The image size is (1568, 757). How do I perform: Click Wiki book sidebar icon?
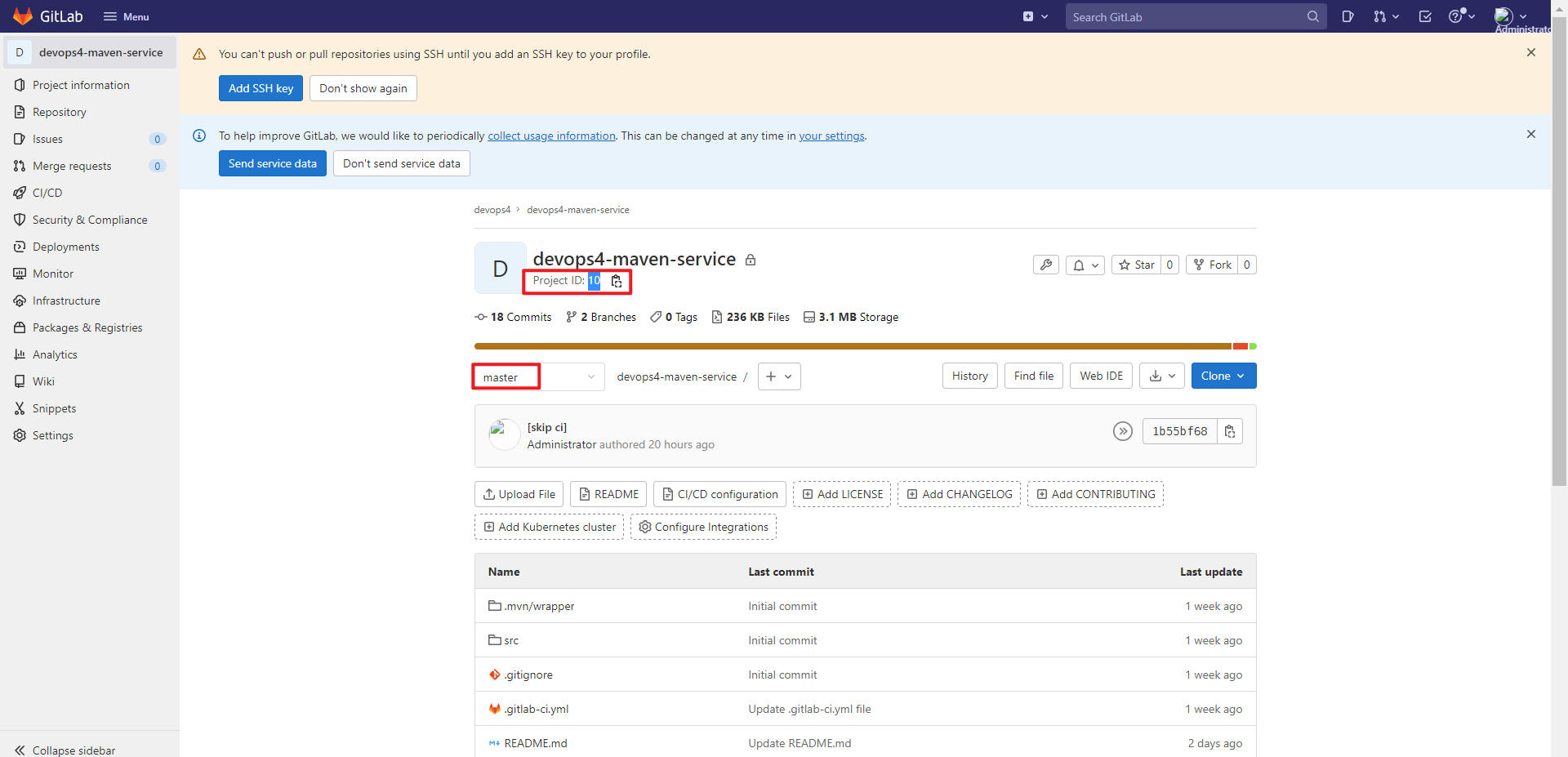pos(20,381)
